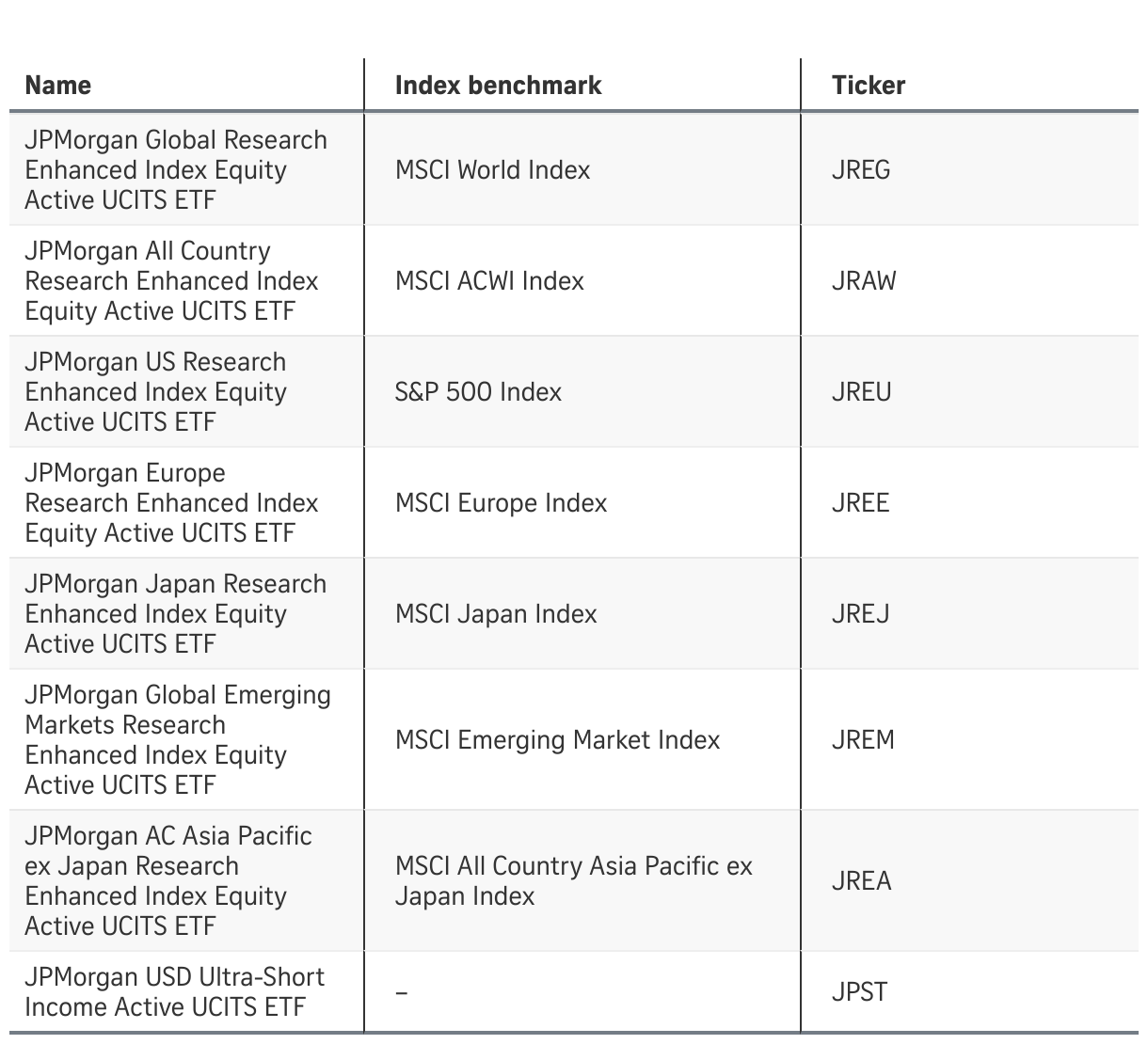Select JPMorgan Europe Research Enhanced Index name
Screen dimensions: 1148x1044
coord(171,503)
